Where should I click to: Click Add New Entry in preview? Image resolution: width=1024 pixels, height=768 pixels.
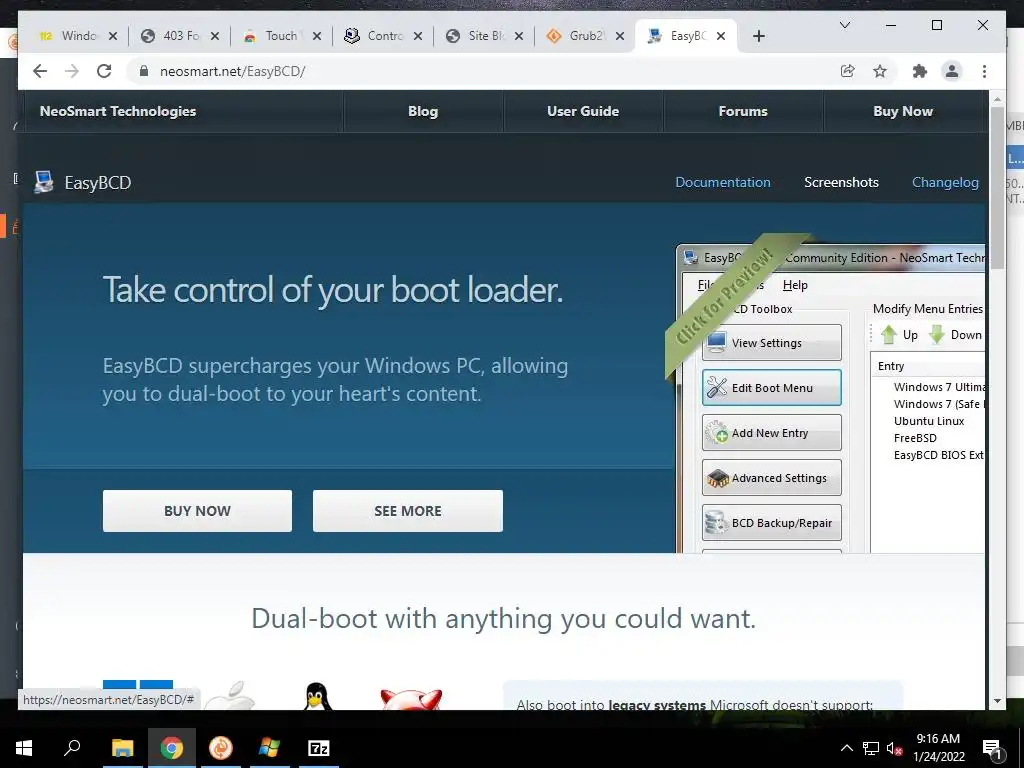[772, 432]
